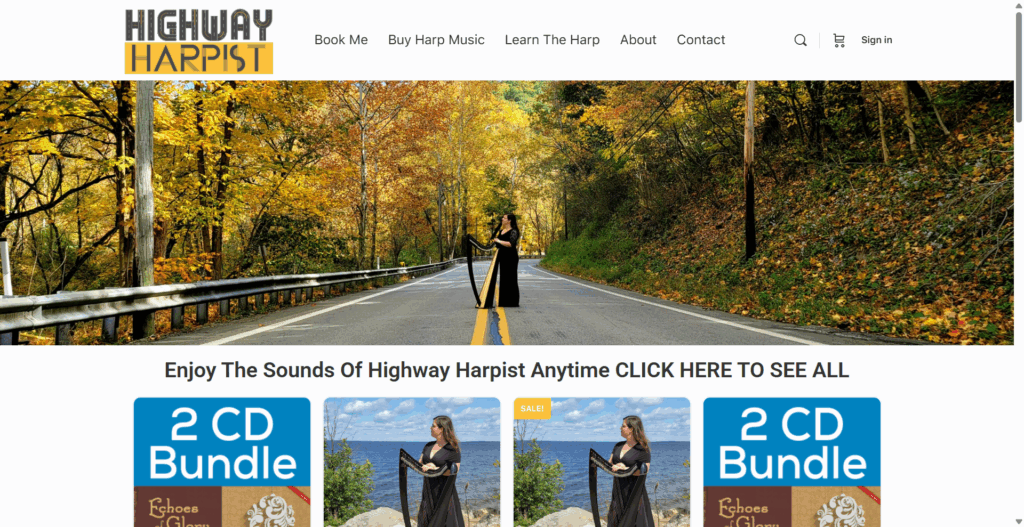Screen dimensions: 1024x527
Task: Open the Learn The Harp menu
Action: [552, 40]
